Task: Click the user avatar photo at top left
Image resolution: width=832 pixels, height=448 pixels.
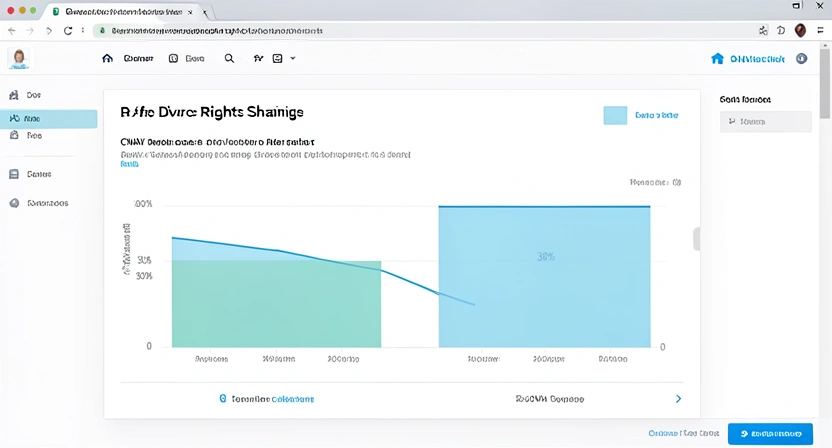Action: tap(19, 59)
